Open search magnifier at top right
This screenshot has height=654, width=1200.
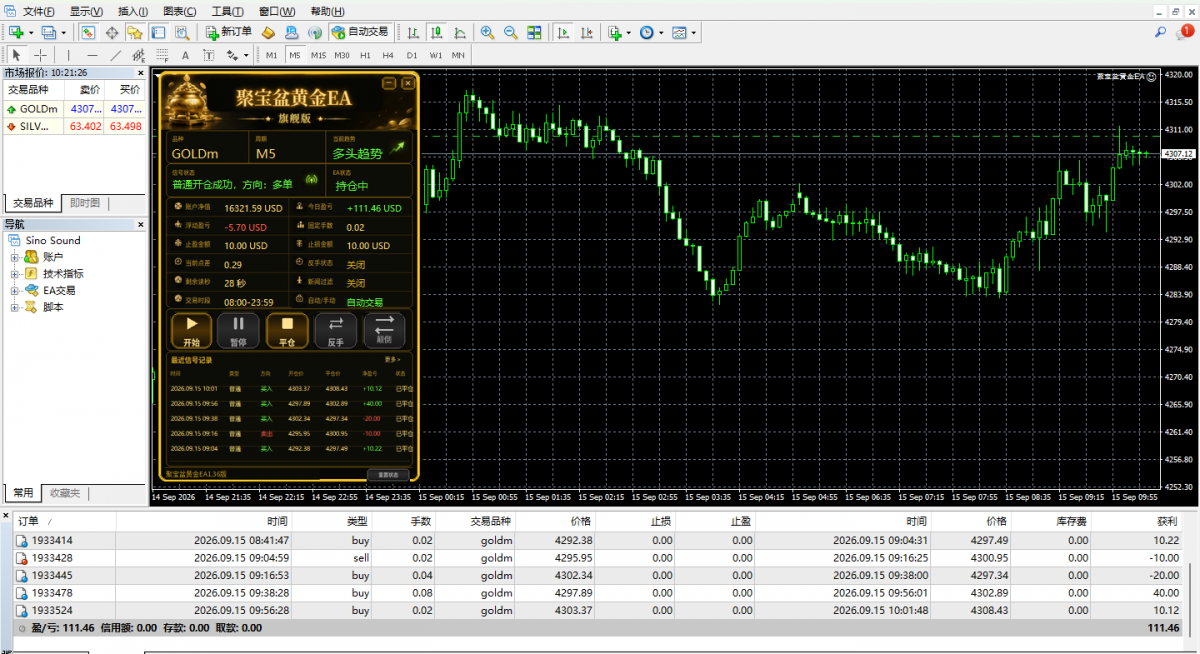point(1161,32)
